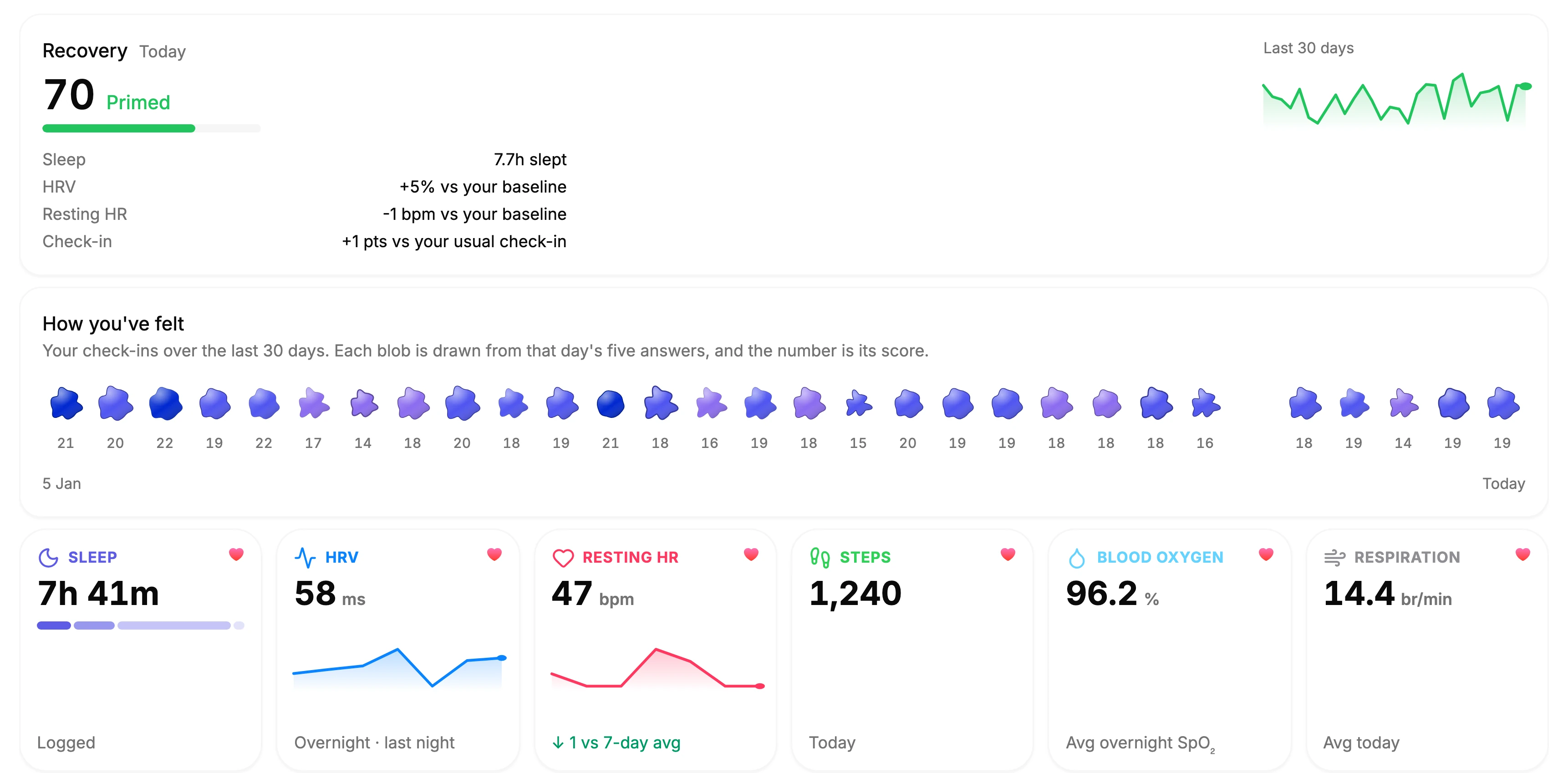Click the green recovery score progress bar
Viewport: 1568px width, 773px height.
tap(152, 128)
